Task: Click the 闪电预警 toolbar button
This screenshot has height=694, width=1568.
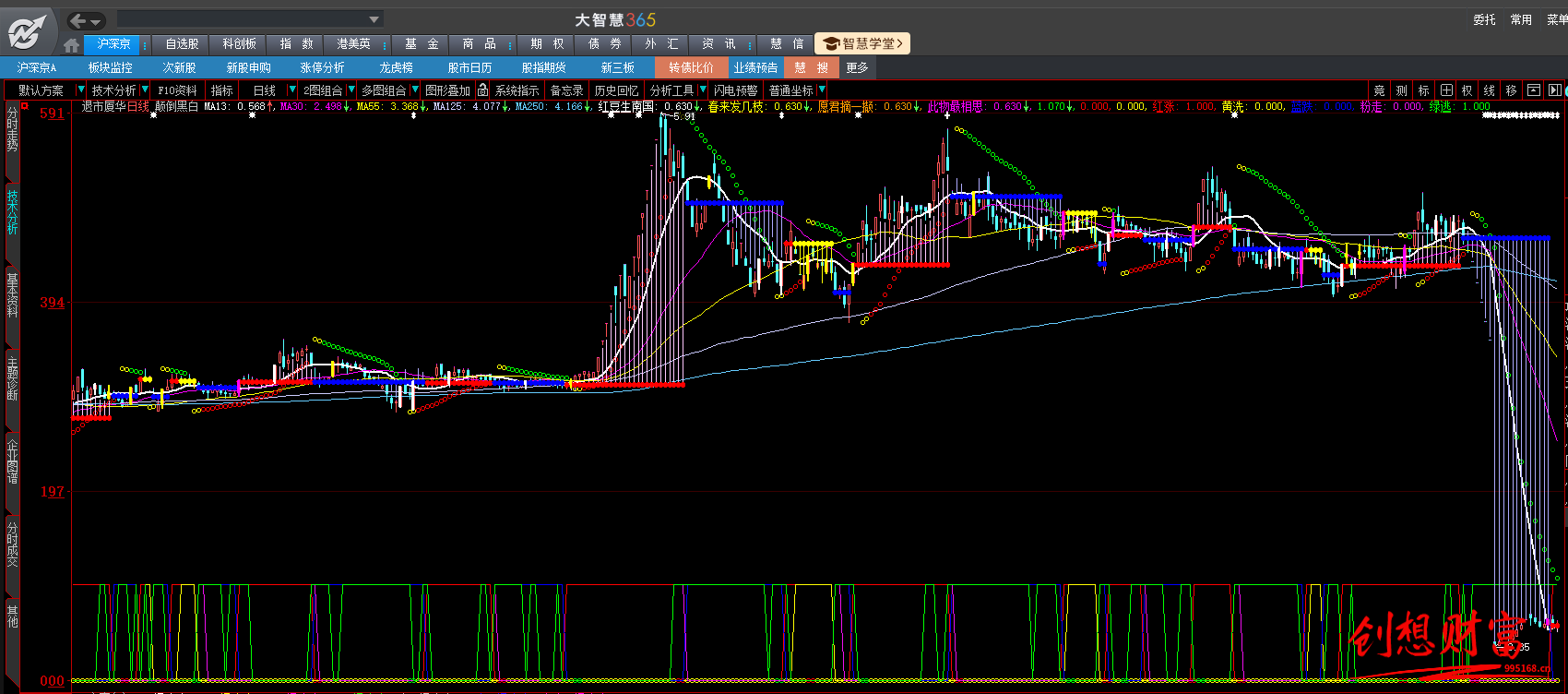Action: [735, 90]
